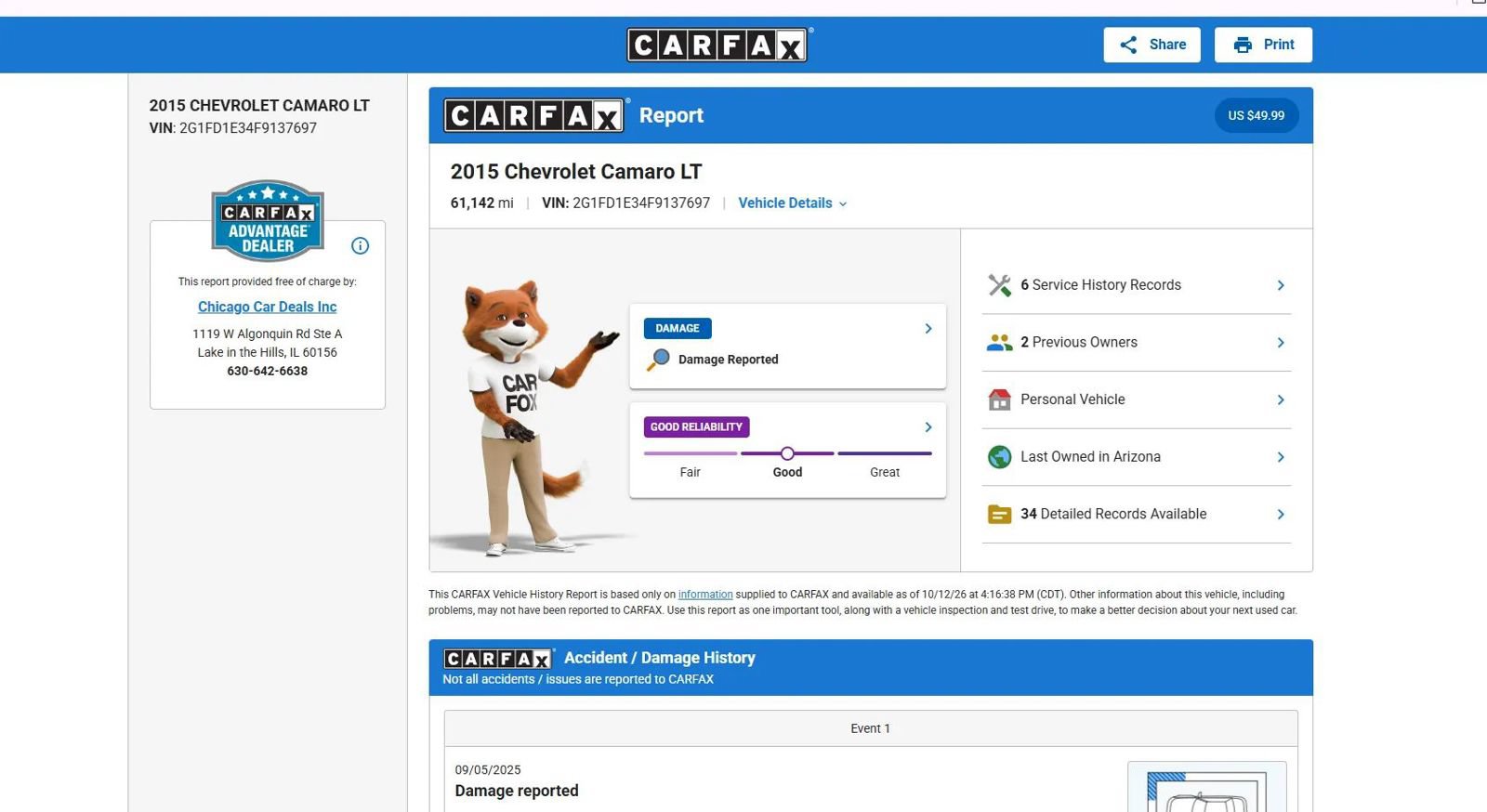
Task: Click the 'Damage reported' event heading
Action: point(517,791)
